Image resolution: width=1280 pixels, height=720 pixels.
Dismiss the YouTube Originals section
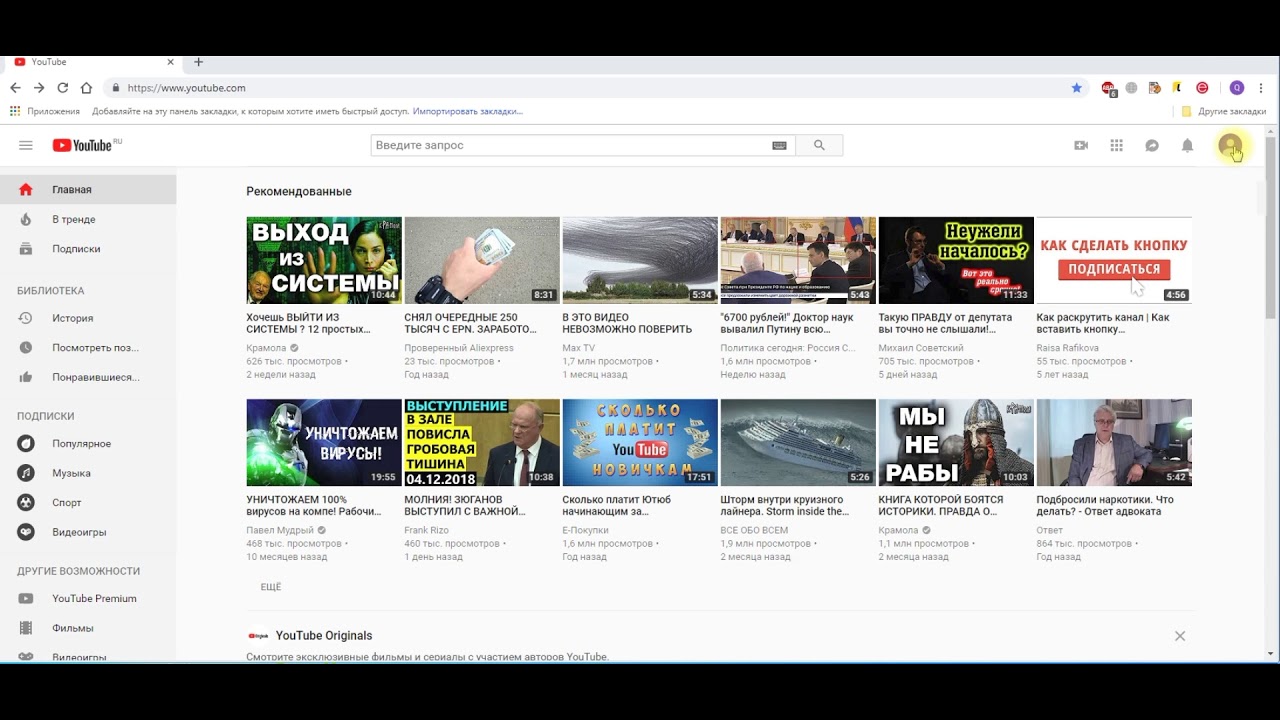pos(1180,636)
